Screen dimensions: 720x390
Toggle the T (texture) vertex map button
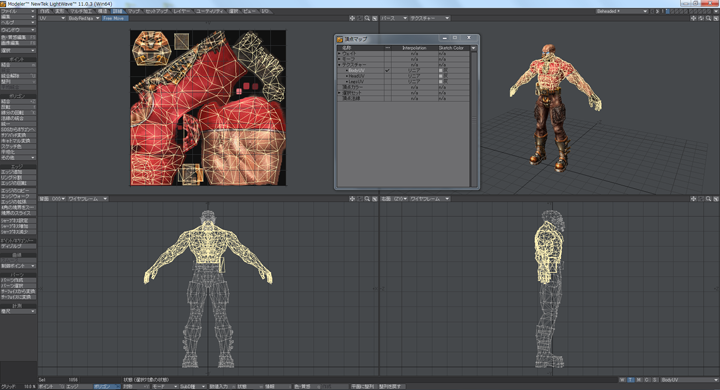(631, 380)
